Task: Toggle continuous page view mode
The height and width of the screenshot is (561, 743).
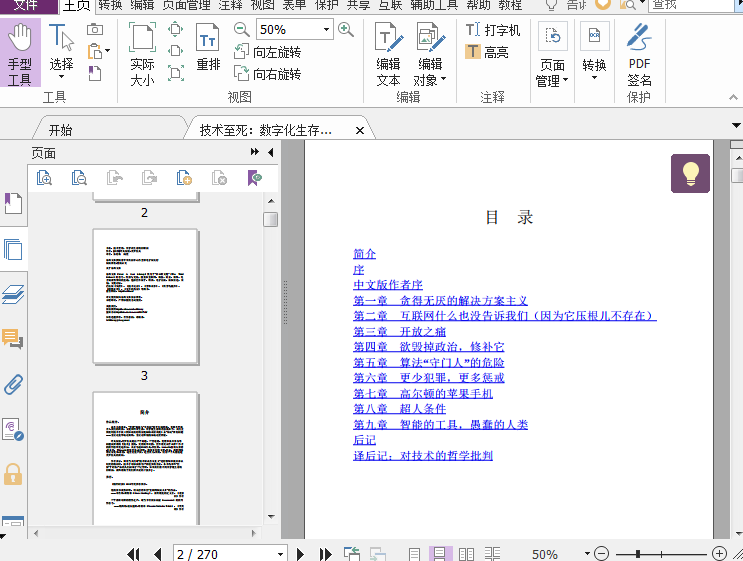Action: point(440,554)
